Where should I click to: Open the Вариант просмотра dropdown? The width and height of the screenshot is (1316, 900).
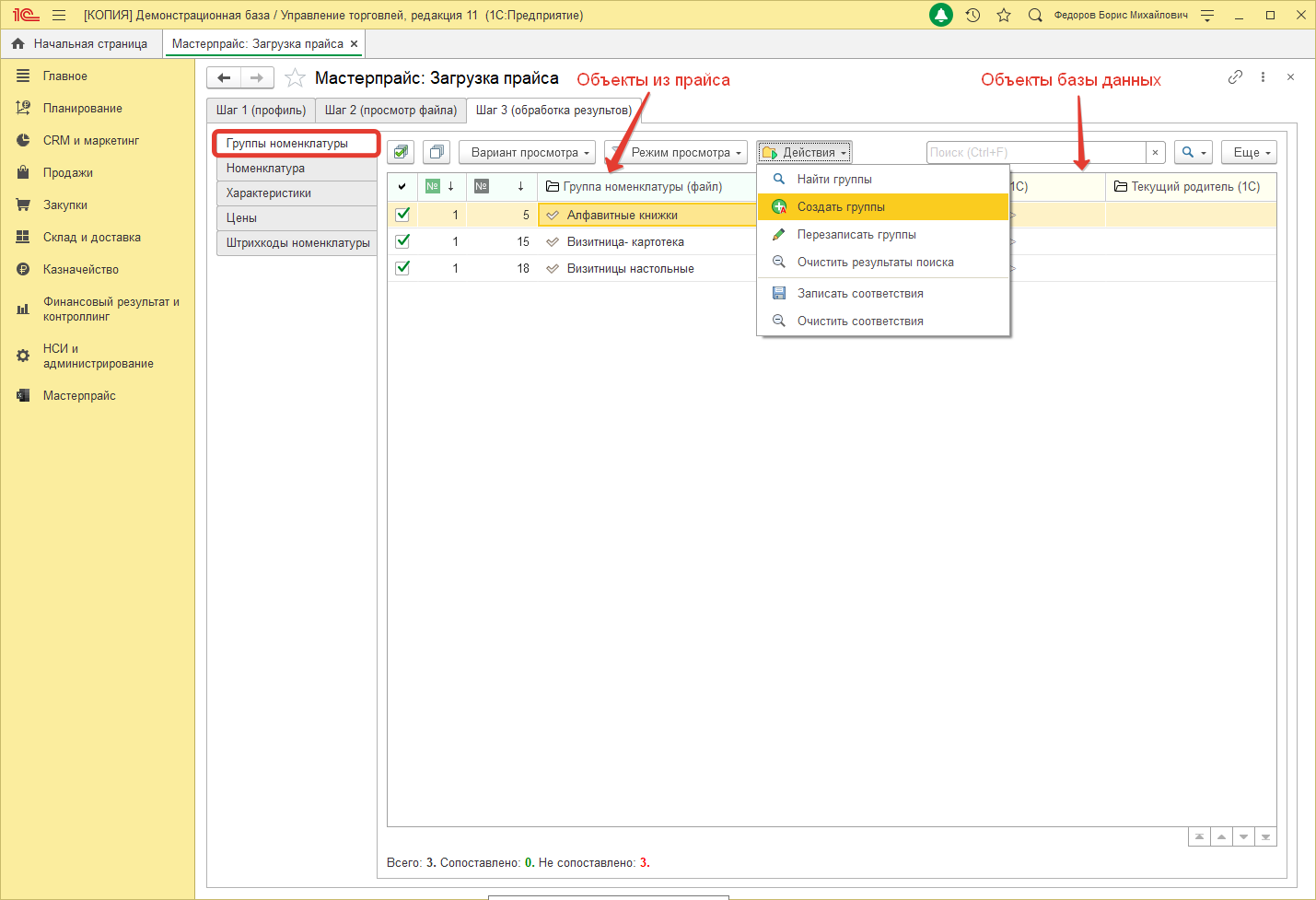(527, 153)
